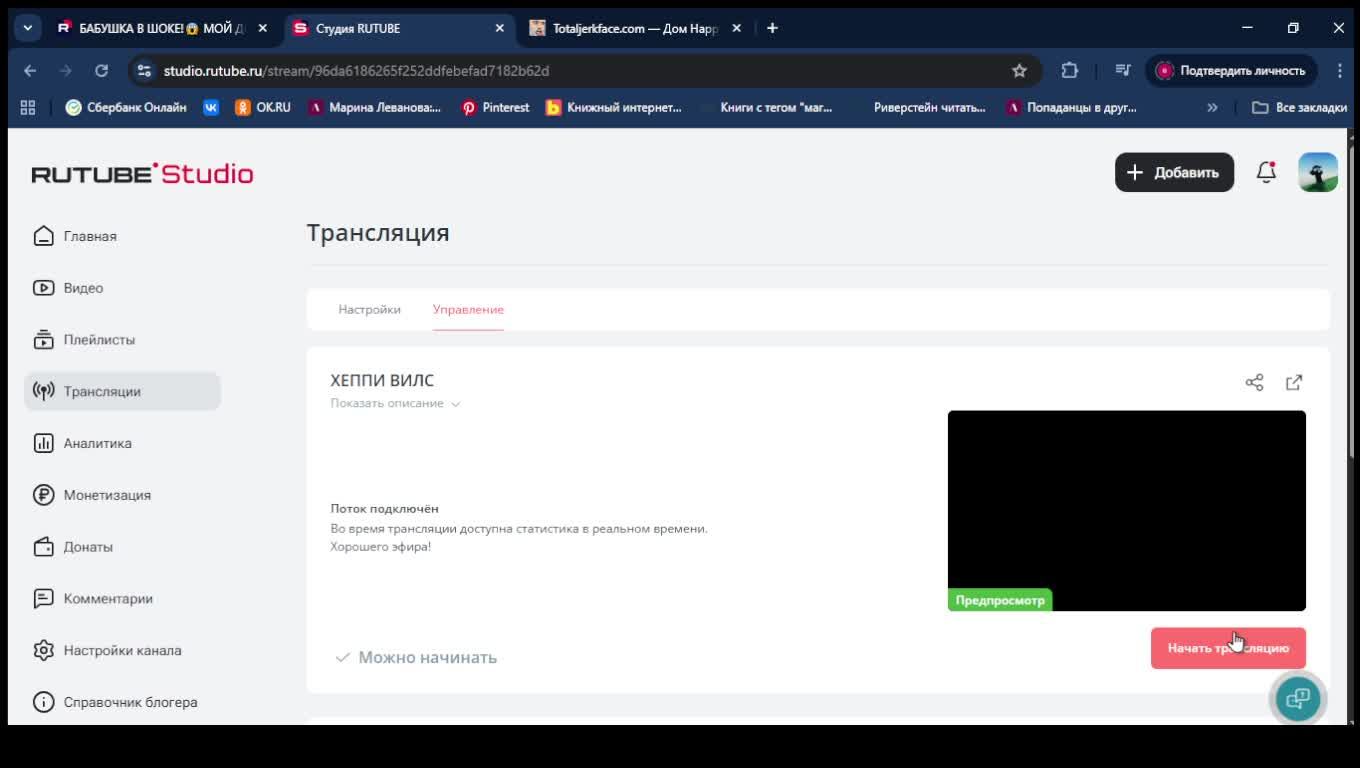Open the apps grid in bookmarks bar
The image size is (1360, 768).
[x=28, y=107]
